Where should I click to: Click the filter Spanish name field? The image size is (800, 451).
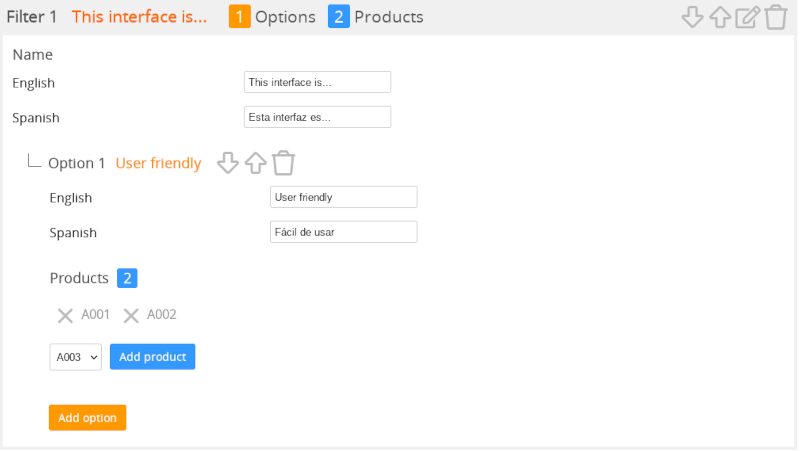tap(317, 117)
